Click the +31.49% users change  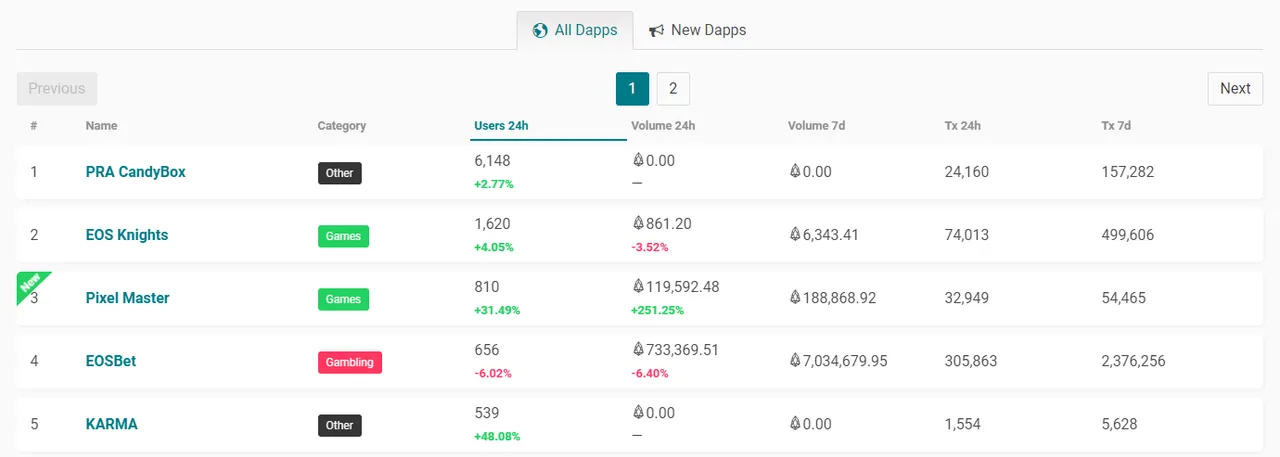(497, 310)
